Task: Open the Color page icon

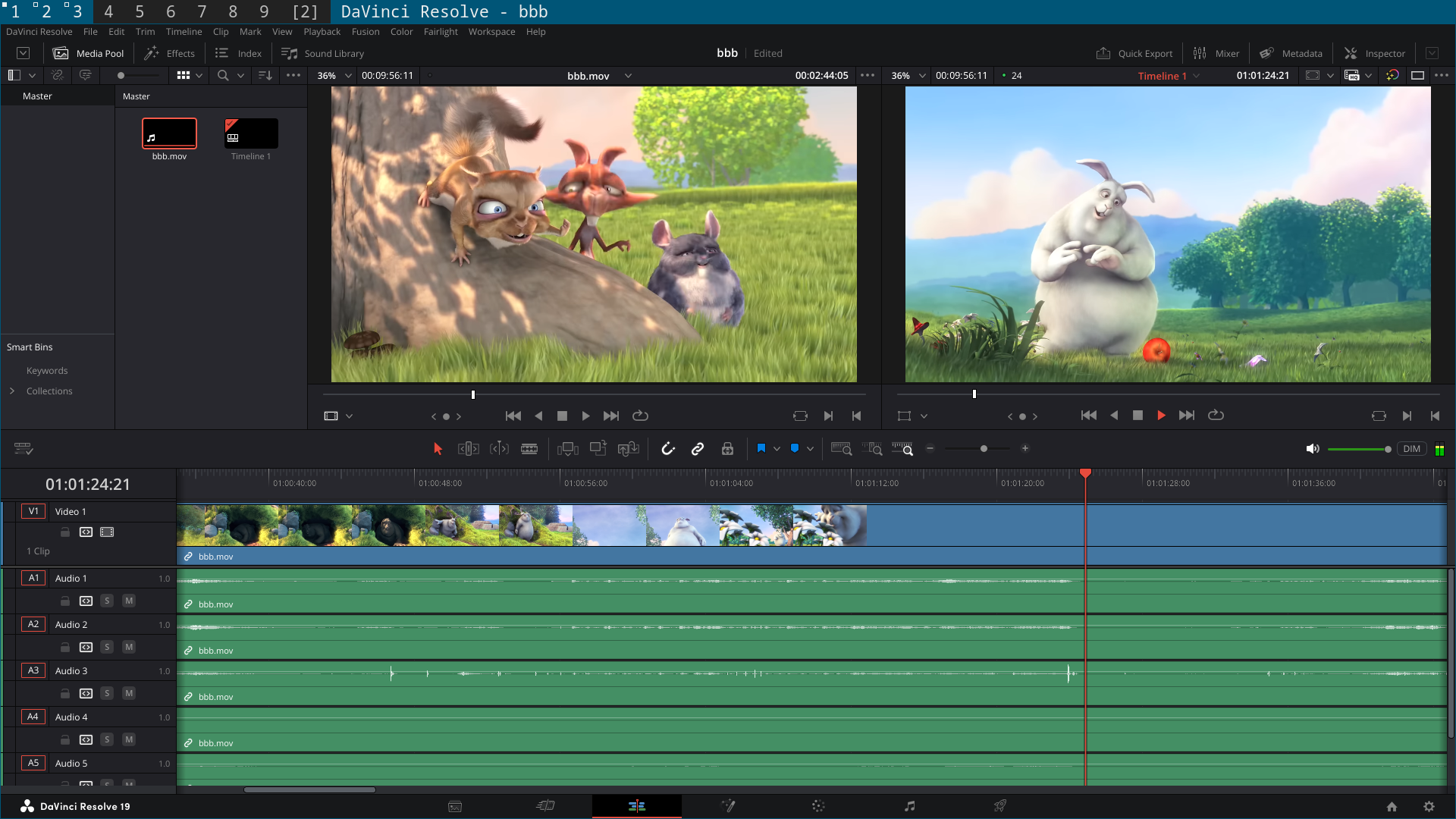Action: pos(818,806)
